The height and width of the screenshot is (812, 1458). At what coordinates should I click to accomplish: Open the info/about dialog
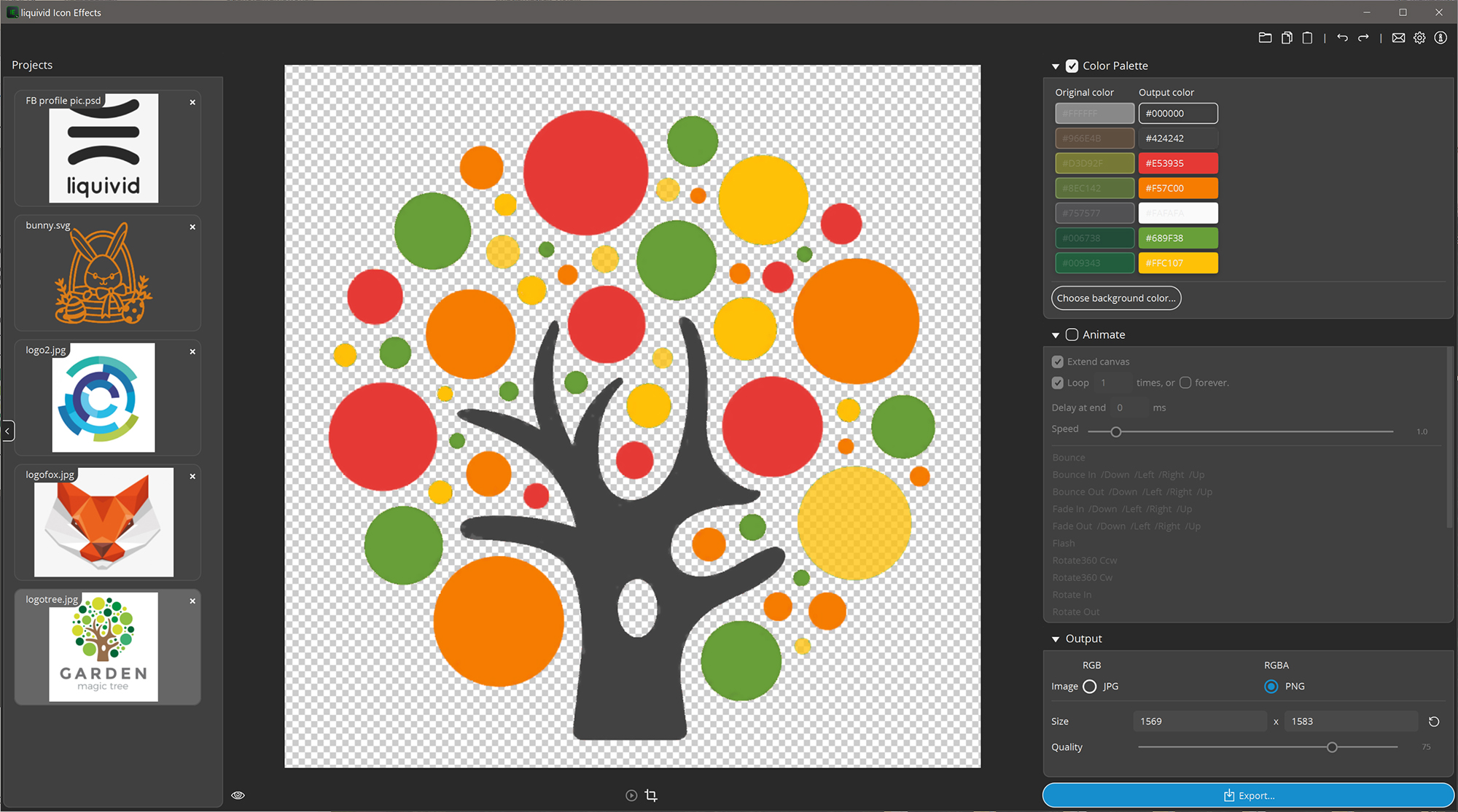(1441, 37)
